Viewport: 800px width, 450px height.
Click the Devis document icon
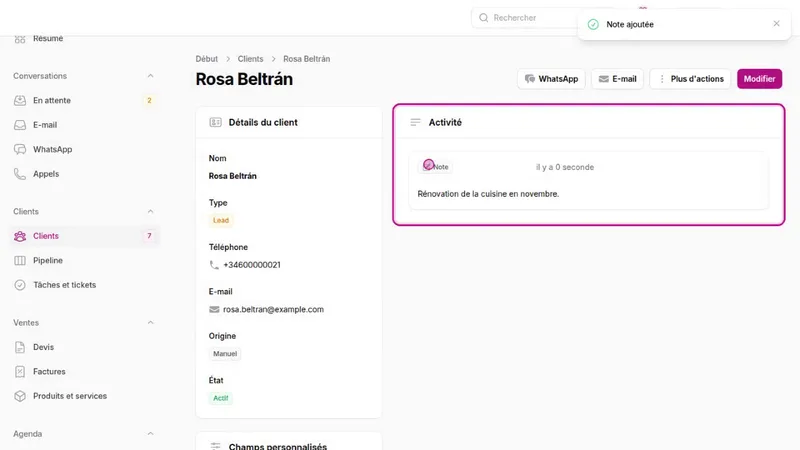pyautogui.click(x=20, y=347)
